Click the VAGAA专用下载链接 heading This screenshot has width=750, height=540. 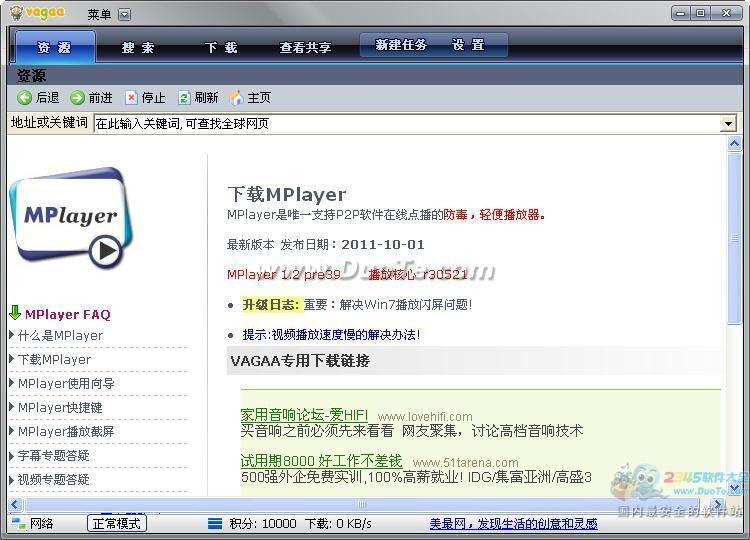click(300, 361)
